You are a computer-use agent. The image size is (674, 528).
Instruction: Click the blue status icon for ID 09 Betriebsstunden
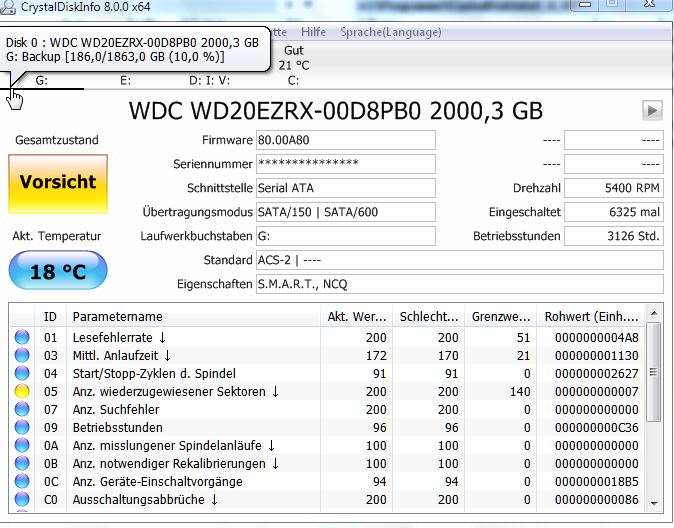click(22, 427)
